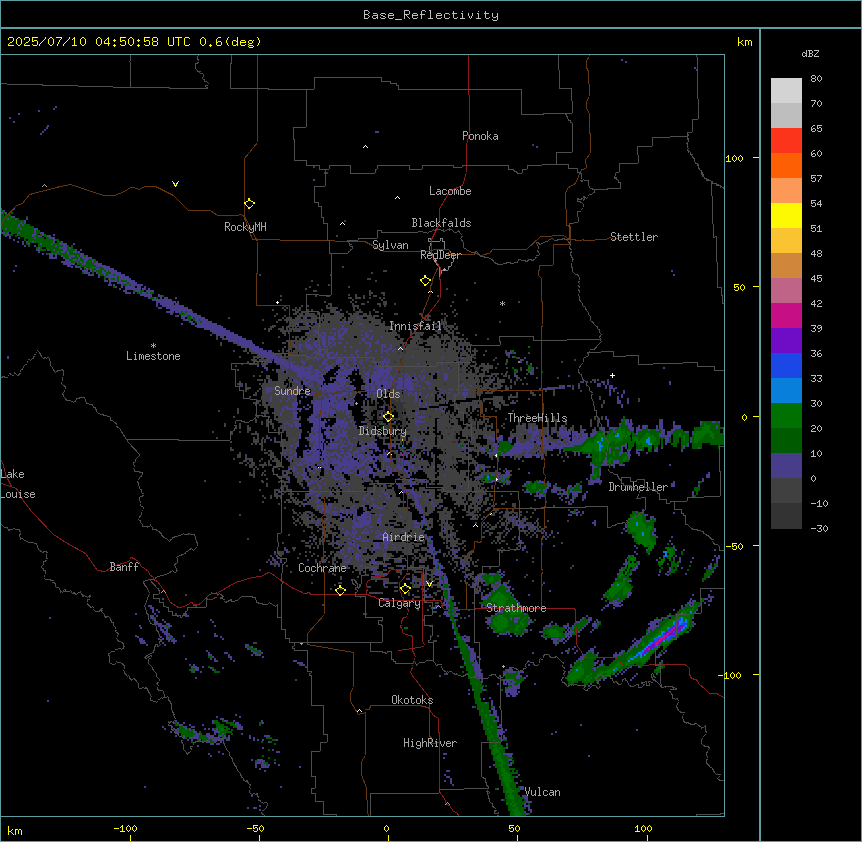Click the Calgary city label
Viewport: 862px width, 842px height.
(399, 603)
